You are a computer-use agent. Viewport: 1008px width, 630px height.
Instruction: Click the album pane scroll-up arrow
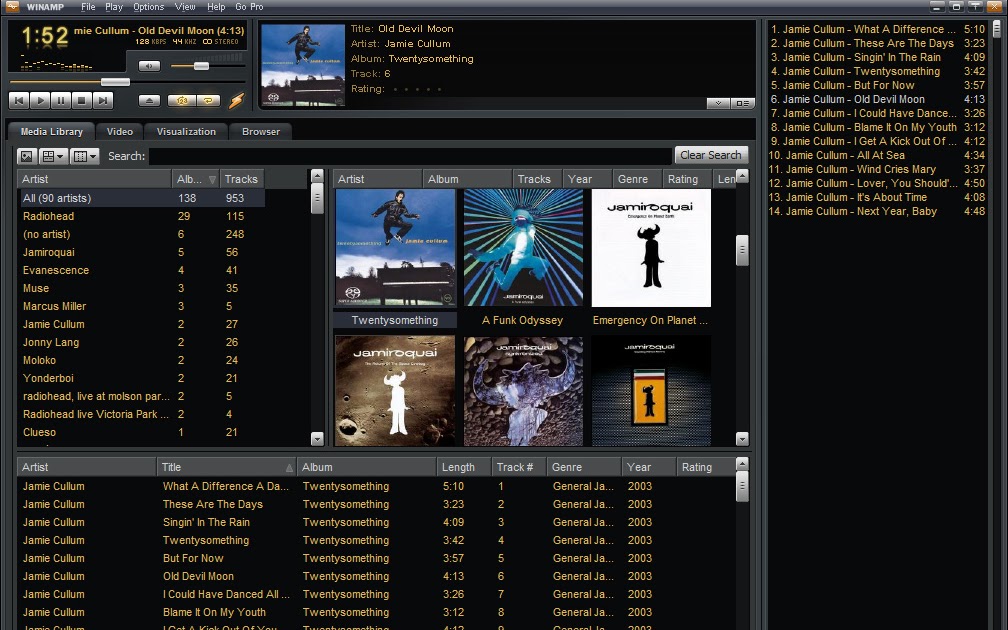pyautogui.click(x=742, y=176)
